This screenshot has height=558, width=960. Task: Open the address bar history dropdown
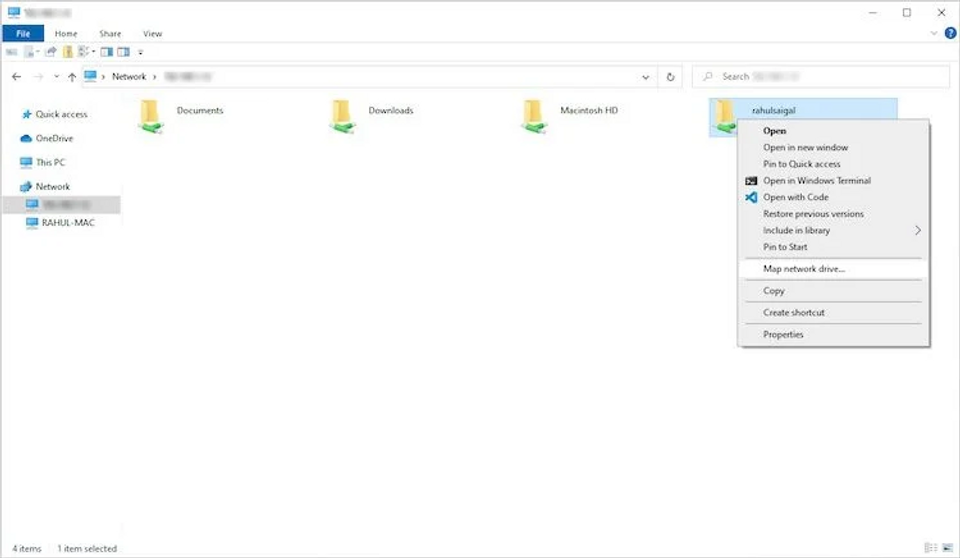coord(645,77)
